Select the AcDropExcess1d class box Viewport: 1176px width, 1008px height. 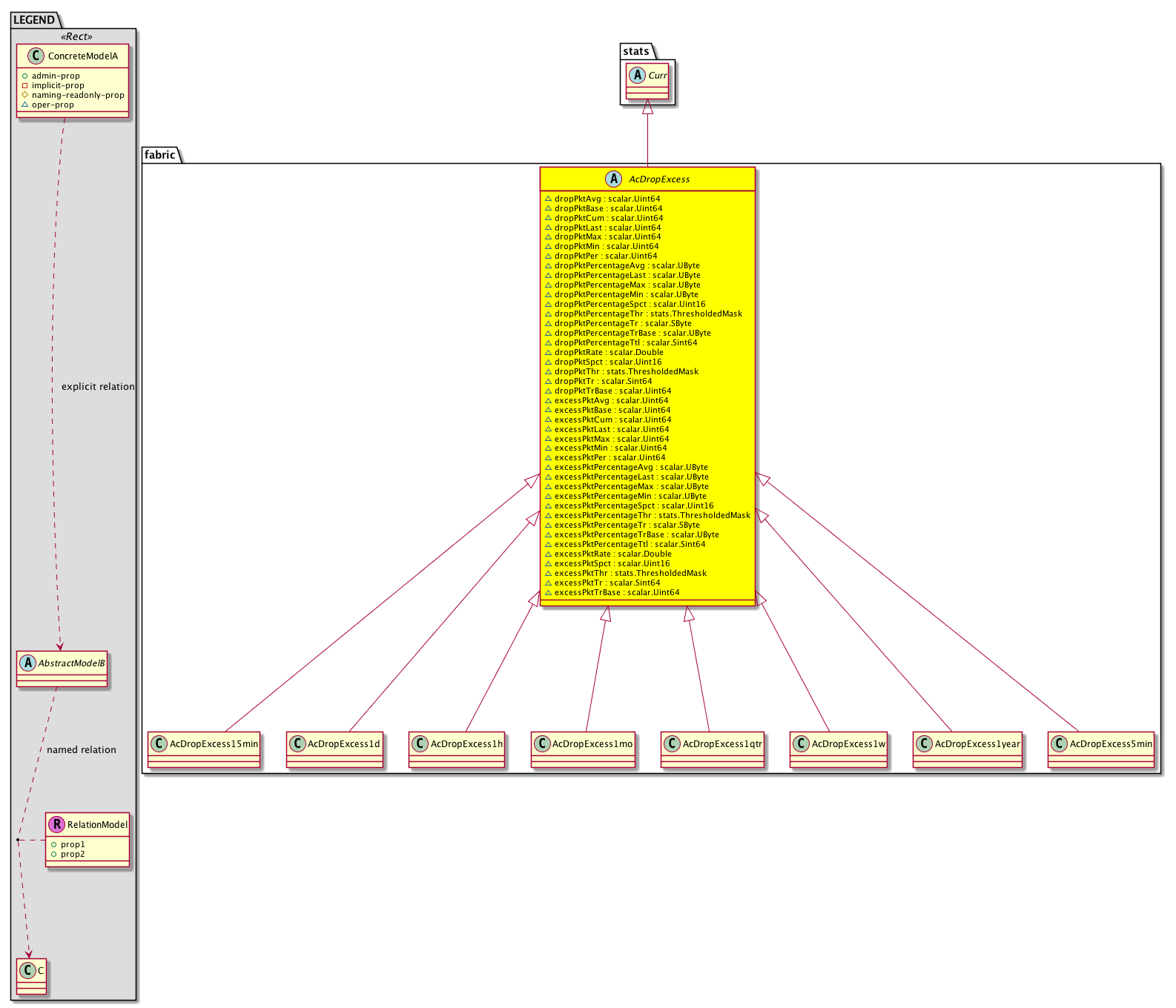tap(335, 749)
